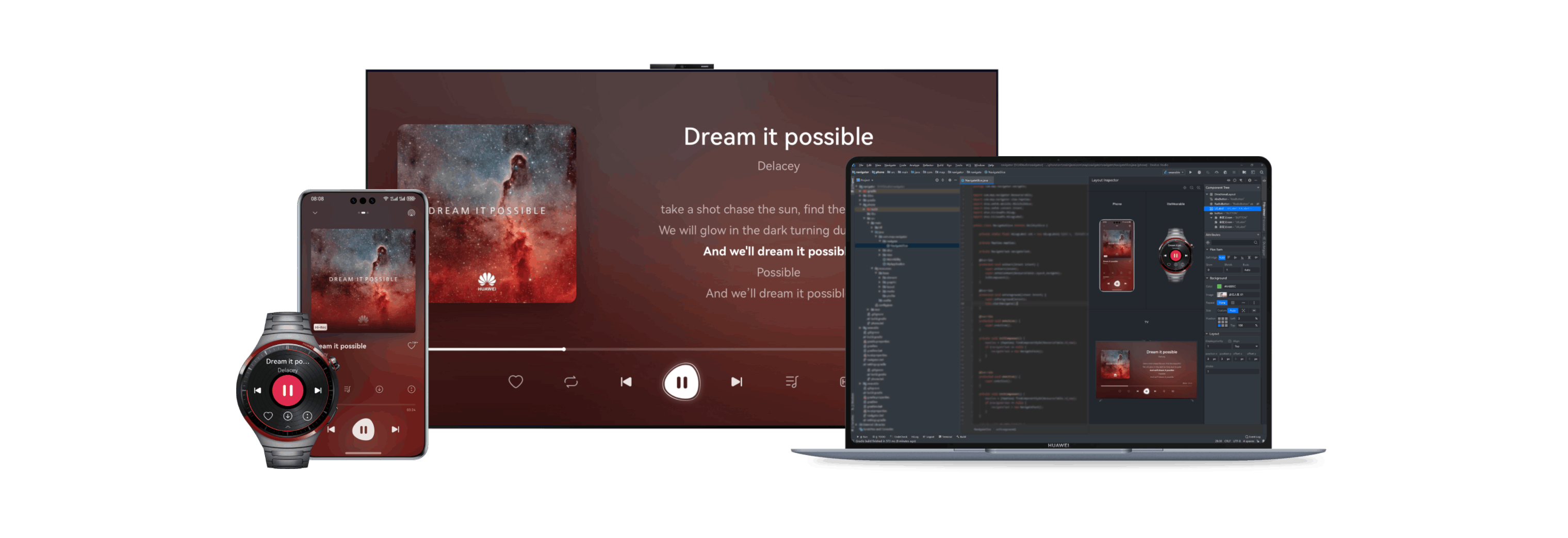Screen dimensions: 1568x538
Task: Play previous song on the phone
Action: click(331, 429)
